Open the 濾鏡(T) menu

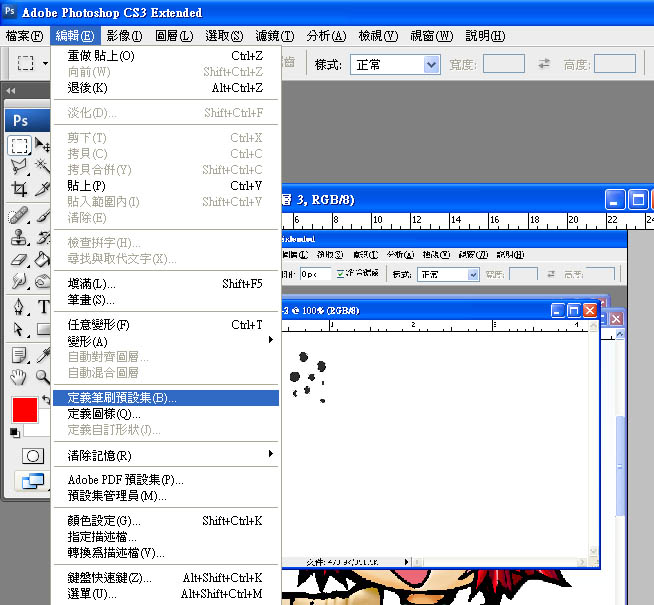[274, 36]
